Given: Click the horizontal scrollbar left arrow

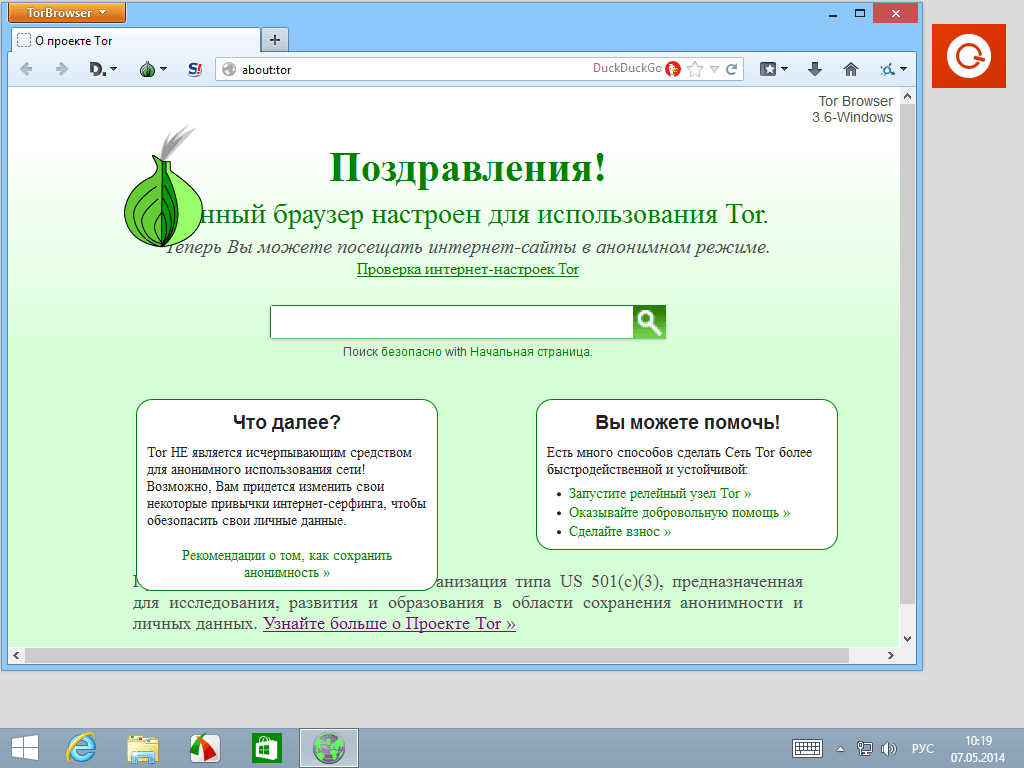Looking at the screenshot, I should point(16,655).
